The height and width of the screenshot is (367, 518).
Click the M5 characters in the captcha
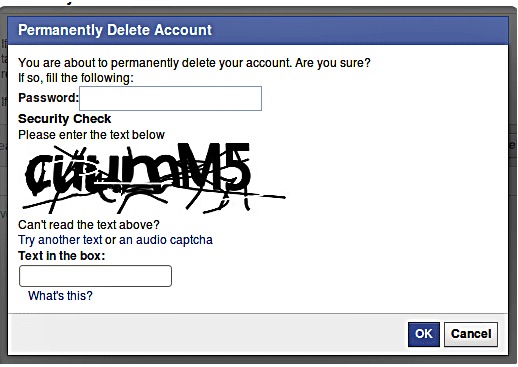coord(213,167)
